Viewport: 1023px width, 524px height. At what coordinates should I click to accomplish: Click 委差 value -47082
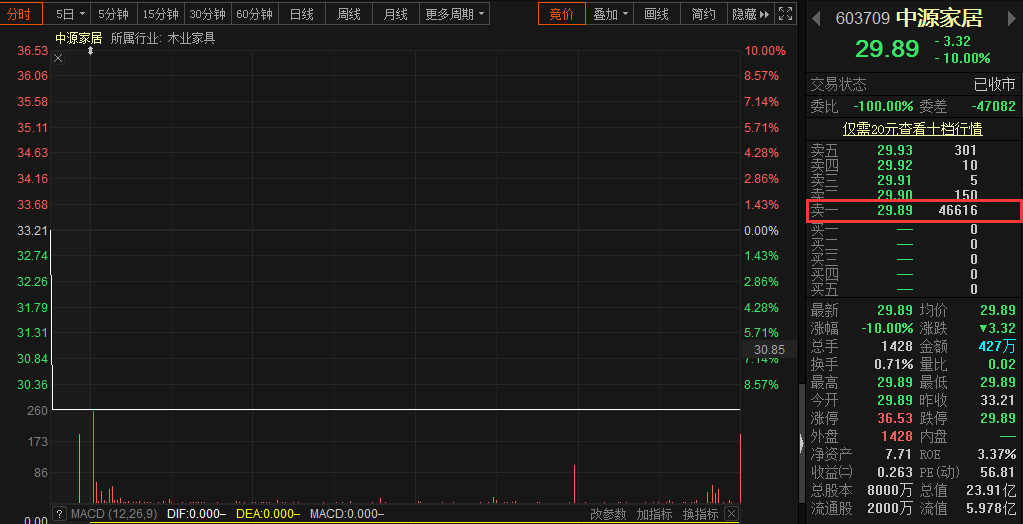pyautogui.click(x=993, y=106)
